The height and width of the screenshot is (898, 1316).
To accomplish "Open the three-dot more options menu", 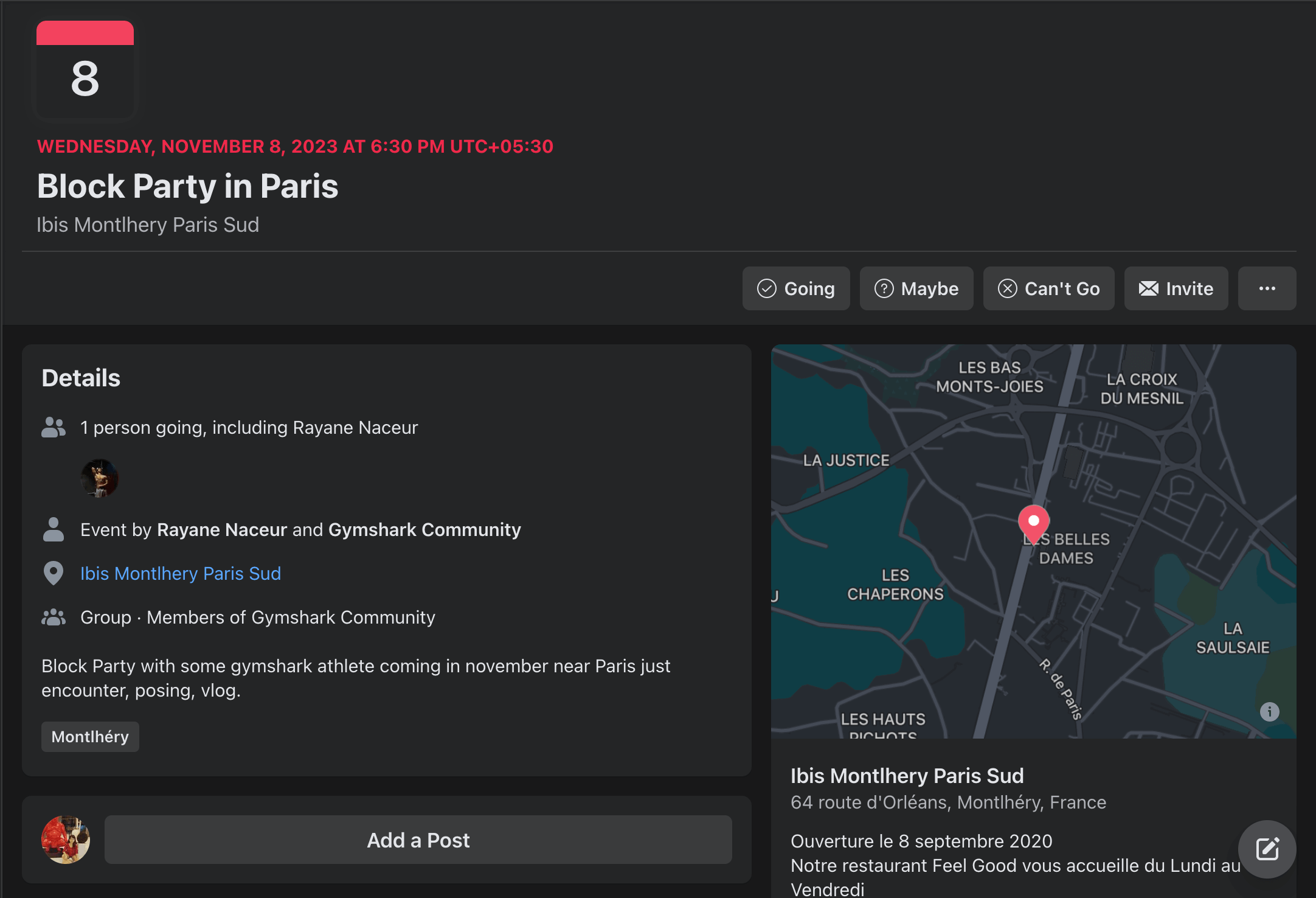I will click(1267, 288).
